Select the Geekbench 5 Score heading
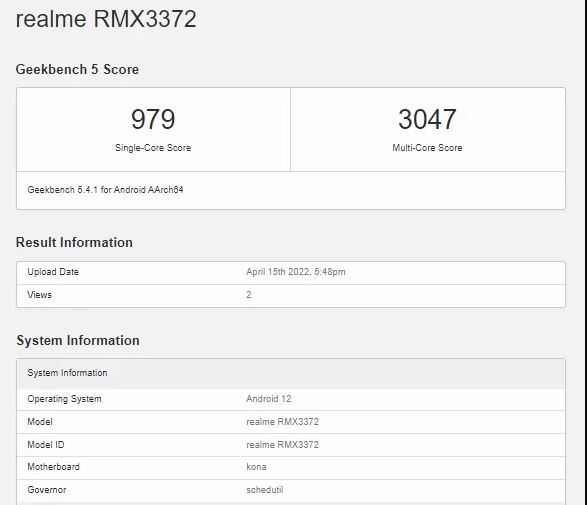 (x=77, y=69)
